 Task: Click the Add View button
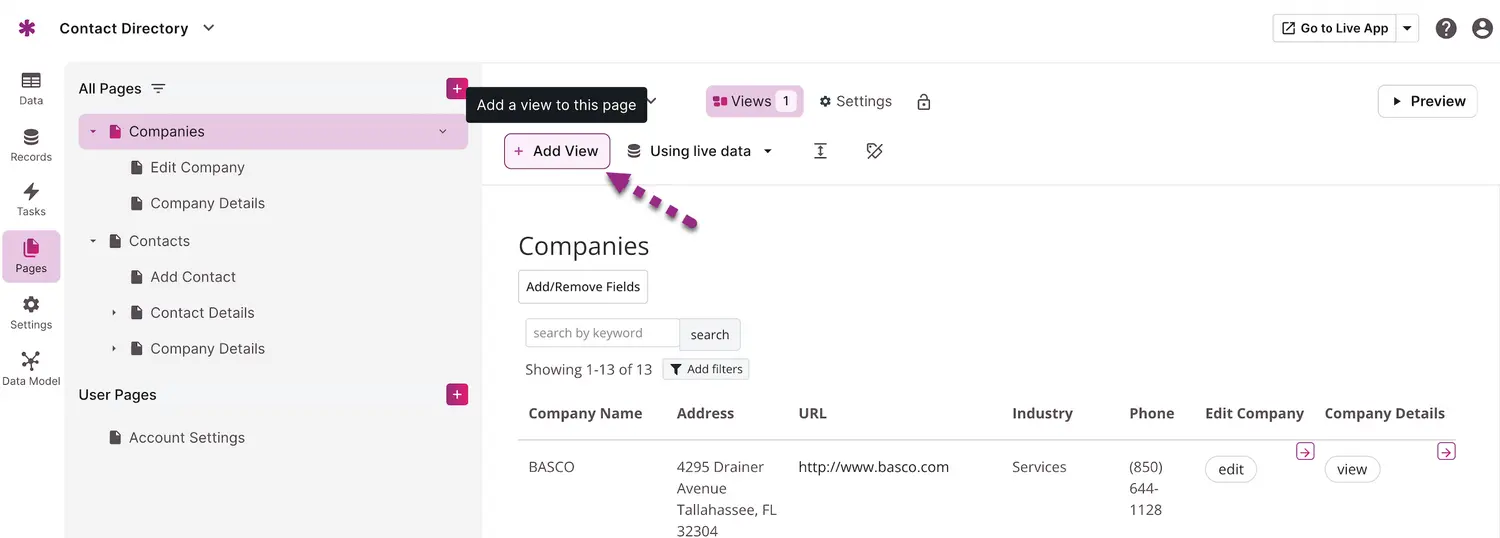click(556, 151)
